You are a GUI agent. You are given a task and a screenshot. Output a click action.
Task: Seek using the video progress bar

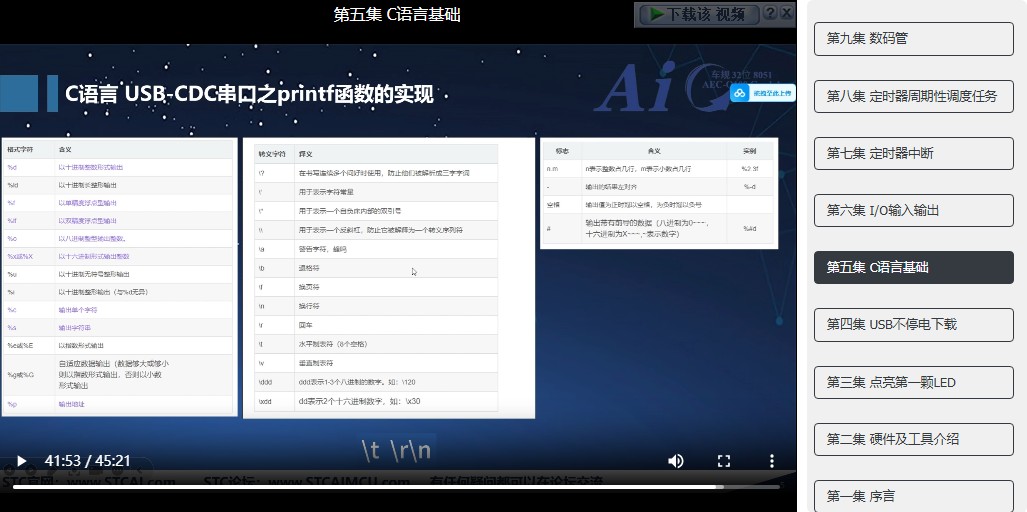pyautogui.click(x=396, y=486)
